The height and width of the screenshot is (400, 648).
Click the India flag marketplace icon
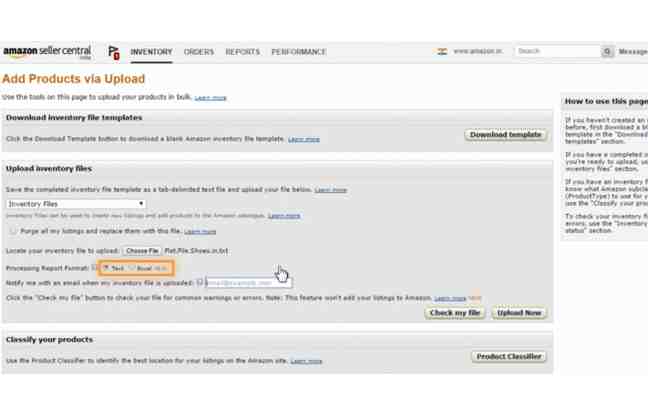click(442, 51)
